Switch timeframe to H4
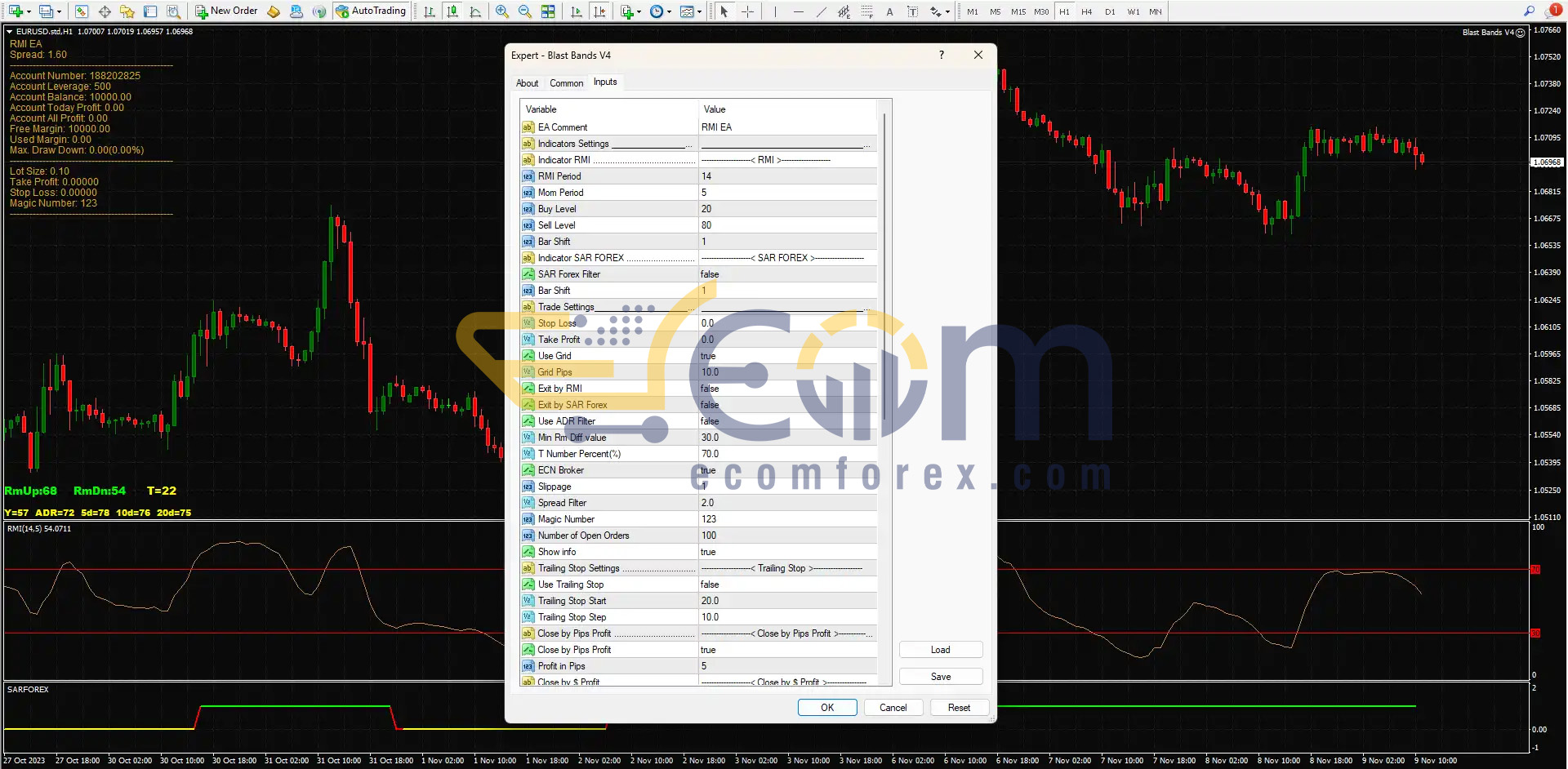This screenshot has height=769, width=1568. coord(1087,11)
